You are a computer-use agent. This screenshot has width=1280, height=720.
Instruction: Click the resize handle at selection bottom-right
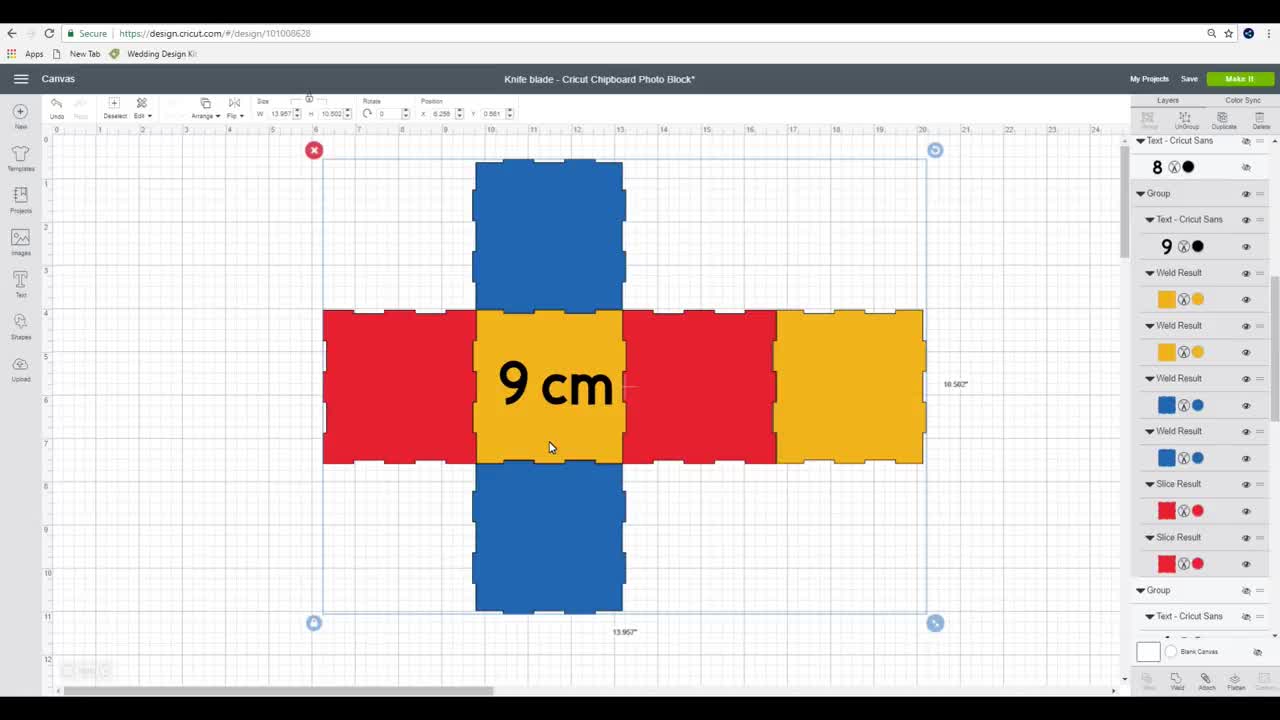pos(935,623)
